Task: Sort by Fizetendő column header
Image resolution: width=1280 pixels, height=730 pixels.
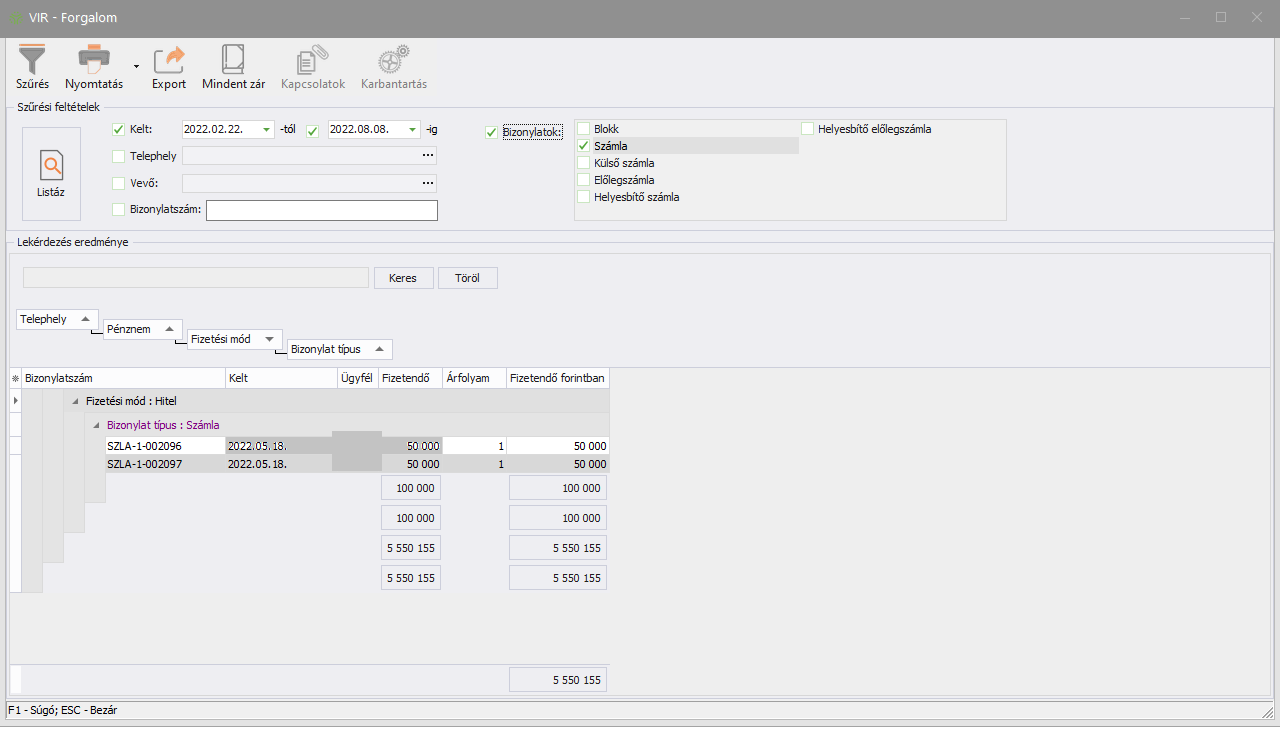Action: [411, 378]
